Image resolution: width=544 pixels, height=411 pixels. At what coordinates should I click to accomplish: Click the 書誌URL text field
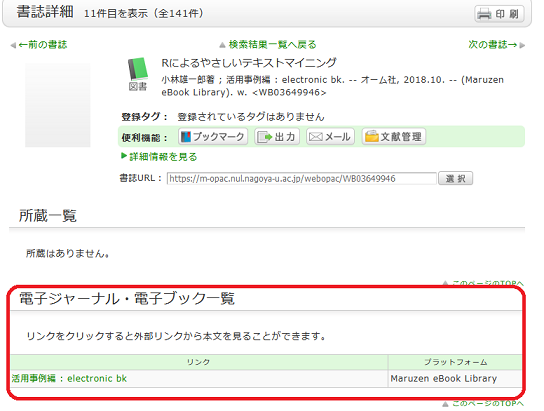301,179
